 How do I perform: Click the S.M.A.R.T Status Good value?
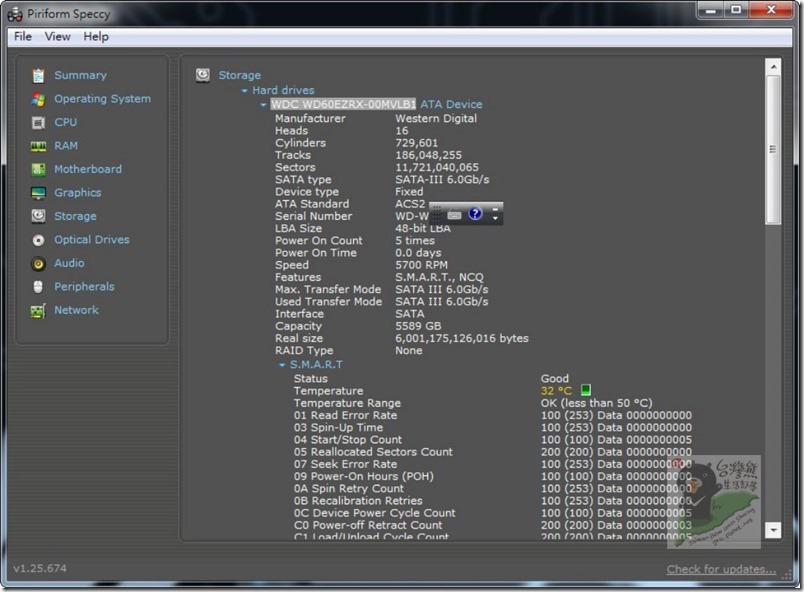click(x=554, y=378)
